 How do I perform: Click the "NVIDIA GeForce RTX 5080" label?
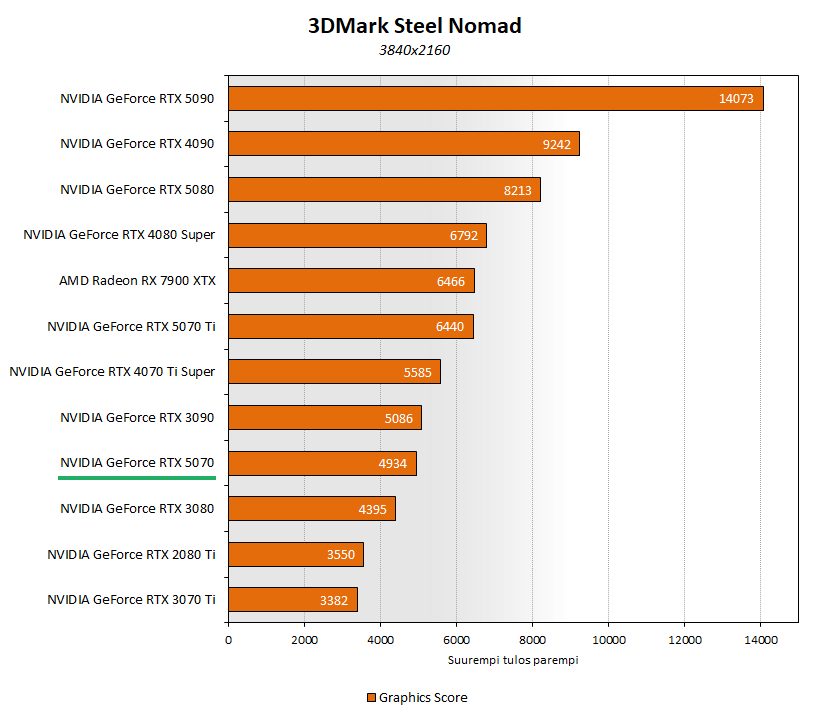point(137,190)
